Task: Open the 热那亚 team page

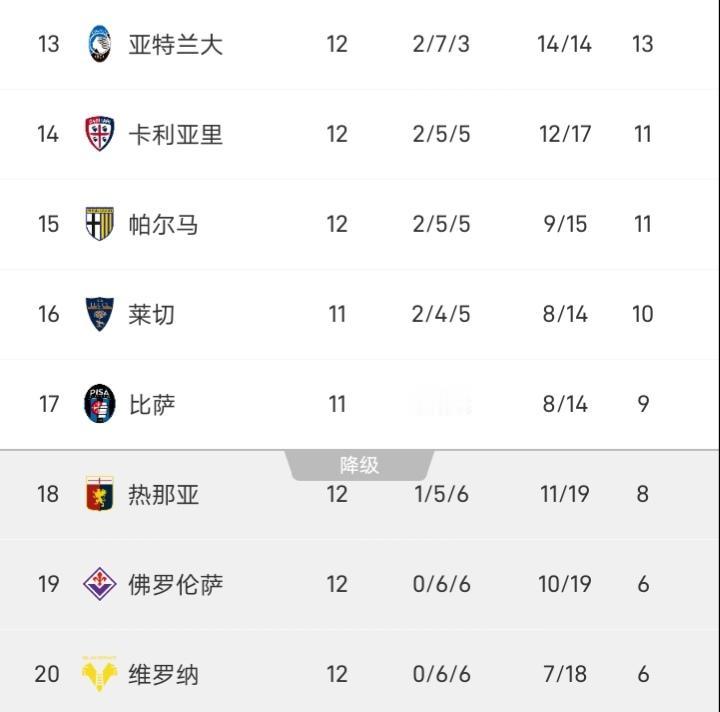Action: 163,494
